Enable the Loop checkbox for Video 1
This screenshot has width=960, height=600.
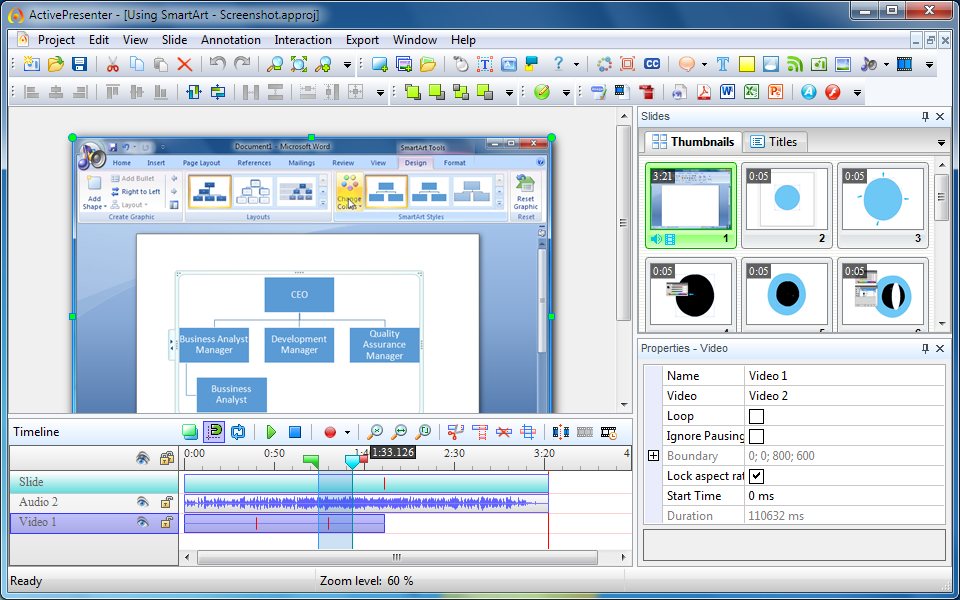[x=757, y=415]
